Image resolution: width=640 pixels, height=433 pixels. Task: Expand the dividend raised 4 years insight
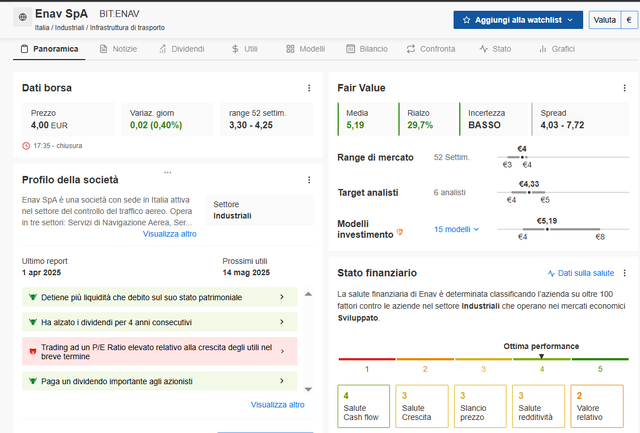[x=160, y=322]
